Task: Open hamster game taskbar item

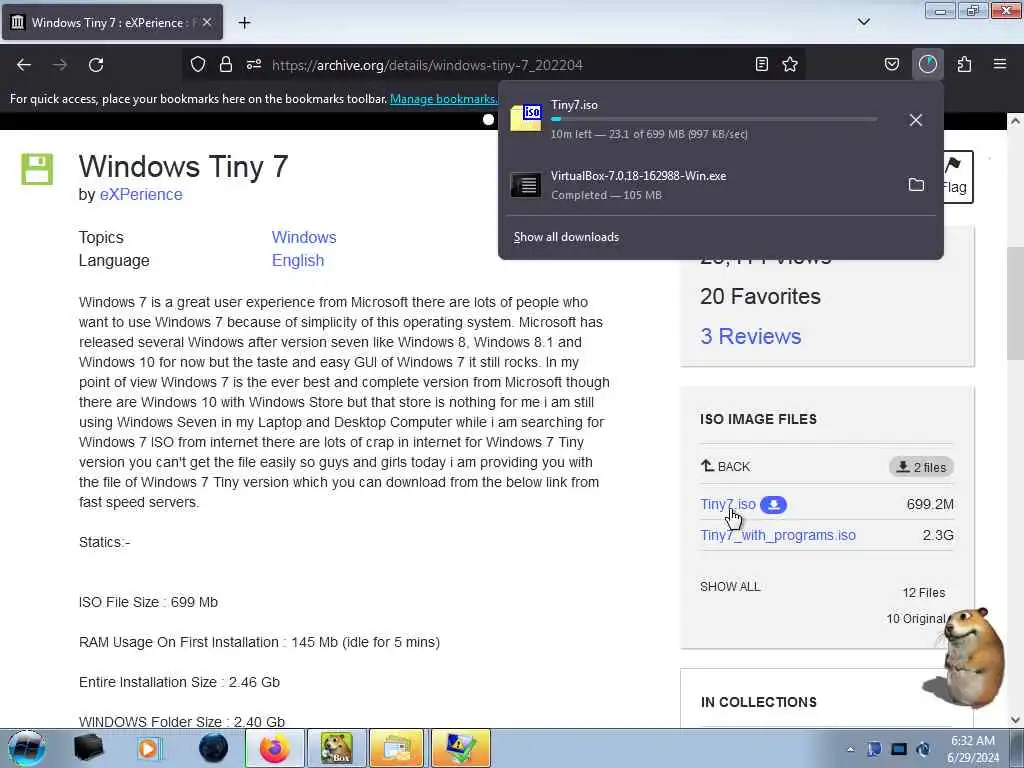Action: 336,748
